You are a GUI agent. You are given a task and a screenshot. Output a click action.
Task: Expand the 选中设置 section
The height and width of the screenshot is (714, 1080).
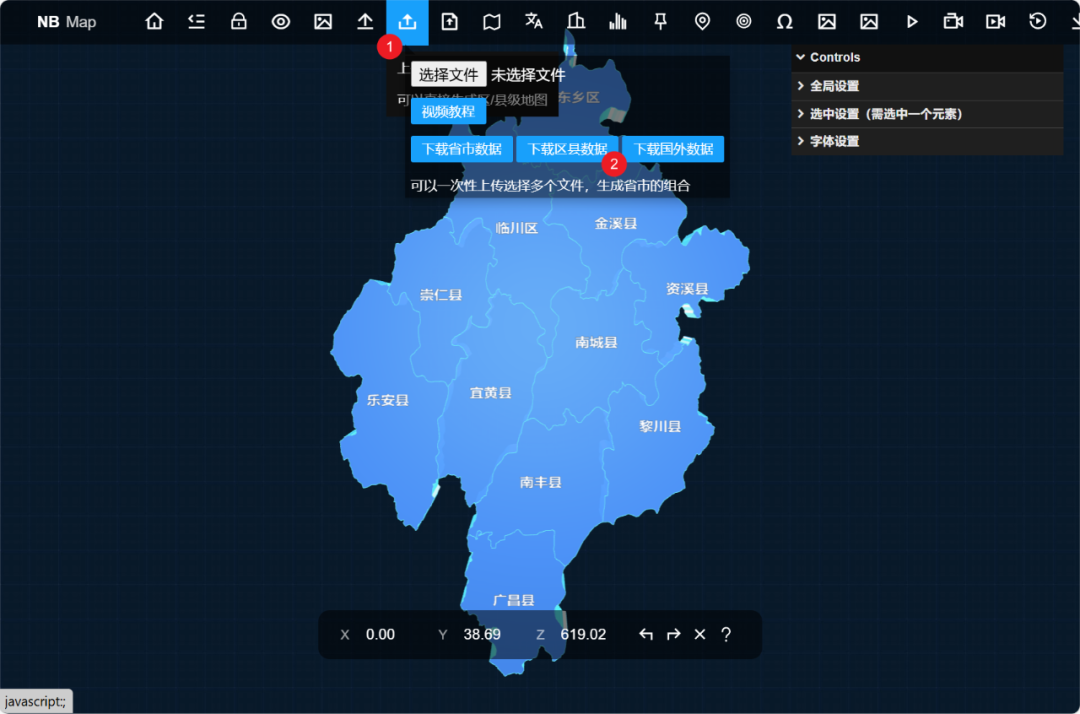pos(927,114)
